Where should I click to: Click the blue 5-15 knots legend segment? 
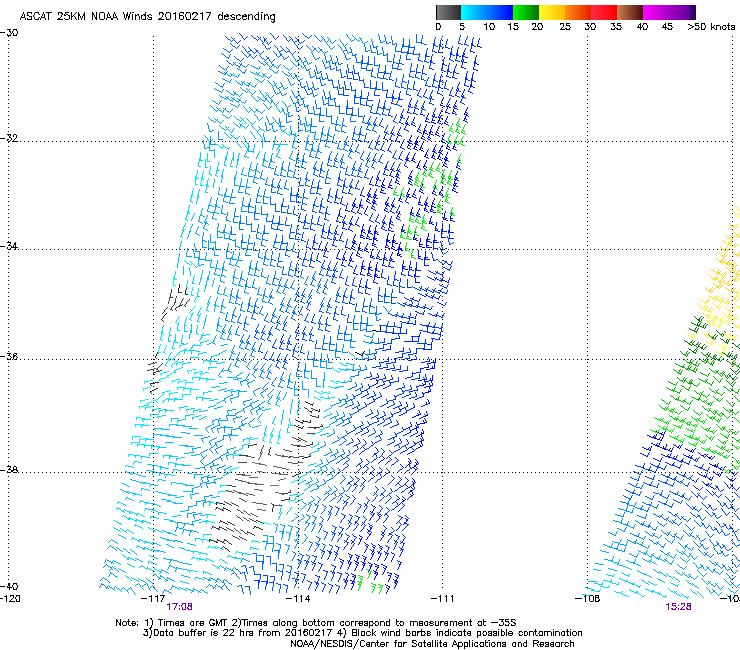487,12
